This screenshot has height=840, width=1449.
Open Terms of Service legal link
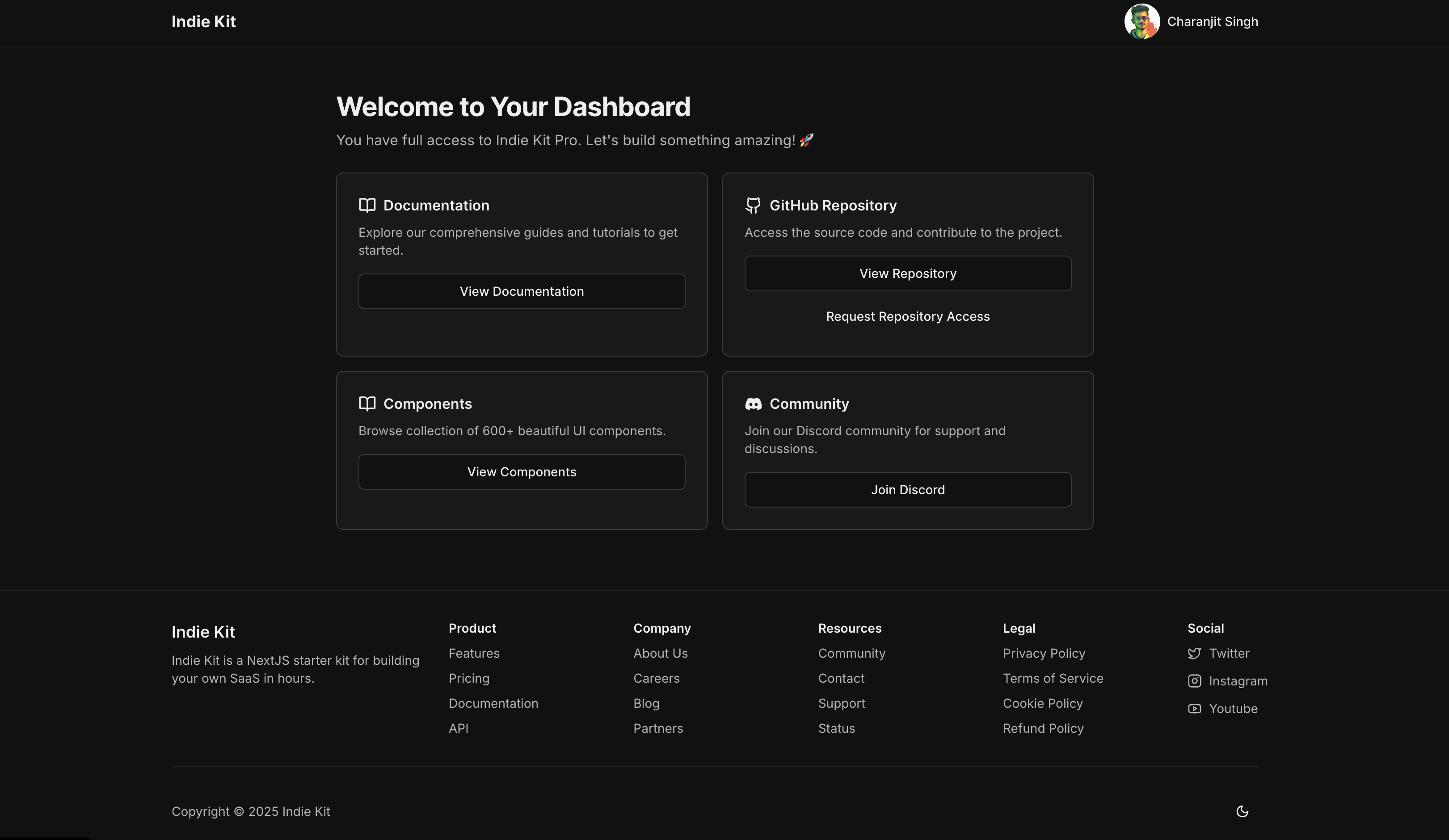pos(1052,678)
